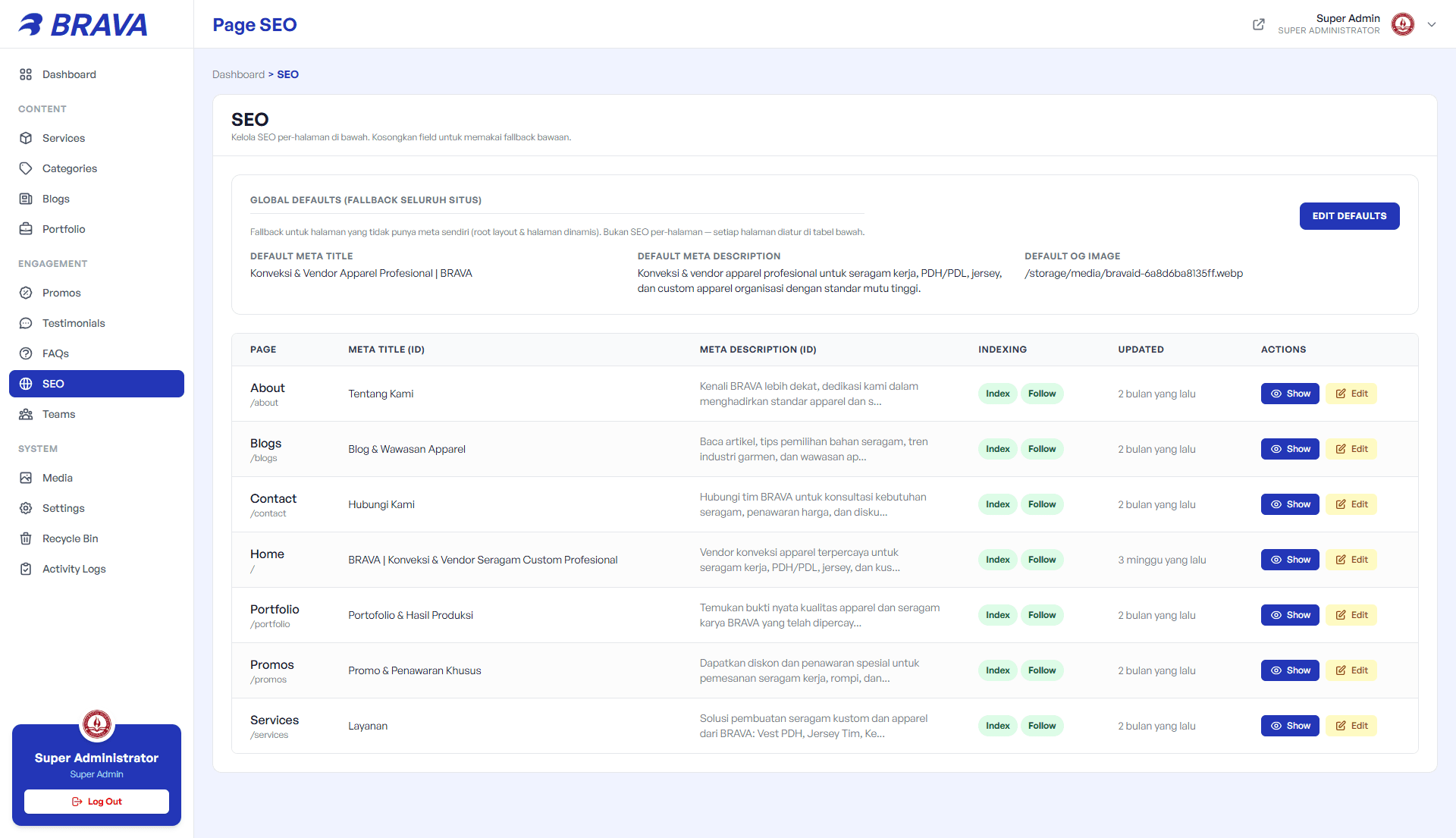The width and height of the screenshot is (1456, 838).
Task: Click the Super Admin avatar in header
Action: click(x=1403, y=24)
